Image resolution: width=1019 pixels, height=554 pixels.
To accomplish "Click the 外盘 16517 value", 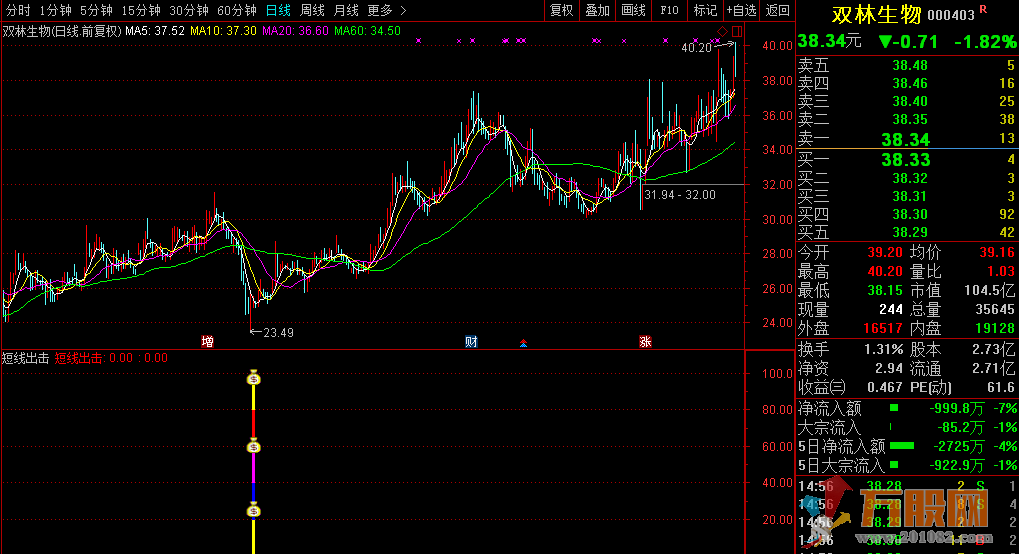I will [883, 328].
